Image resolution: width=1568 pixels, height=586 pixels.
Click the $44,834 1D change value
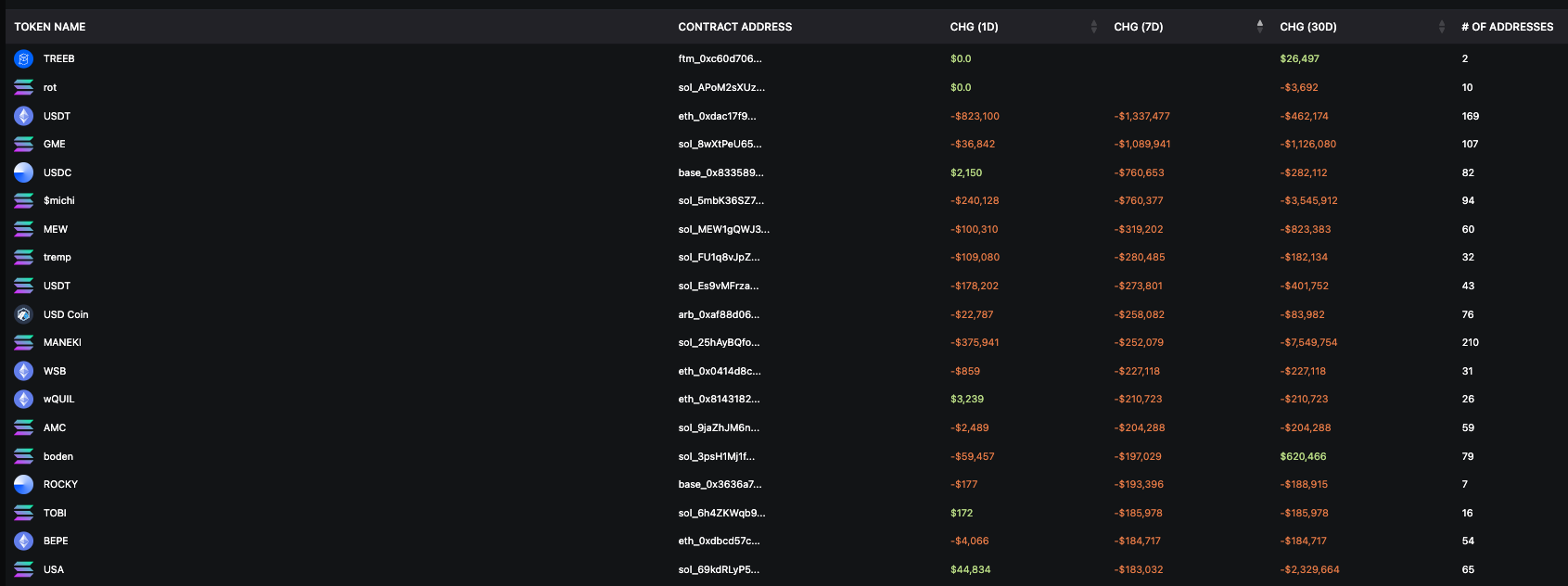pos(970,569)
